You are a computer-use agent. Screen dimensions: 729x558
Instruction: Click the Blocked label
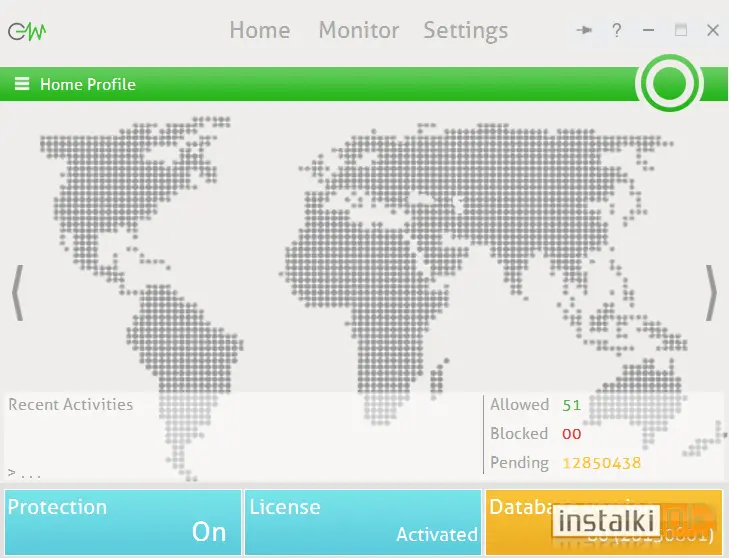click(519, 433)
